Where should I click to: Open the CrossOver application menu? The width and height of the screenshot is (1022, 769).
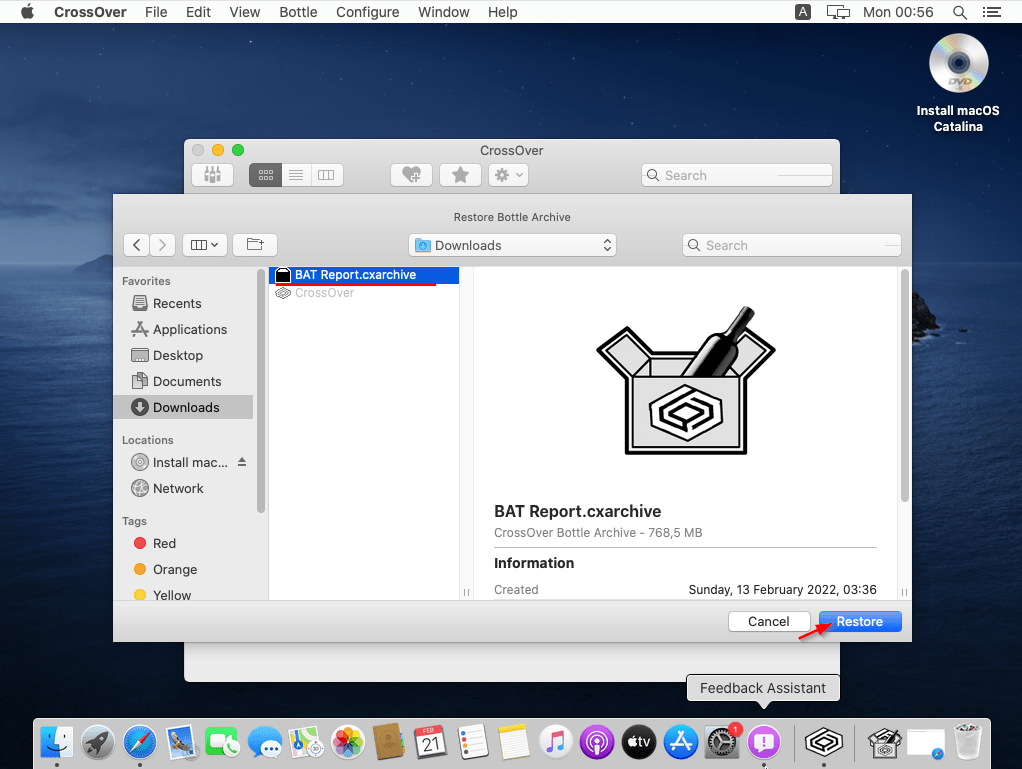[90, 12]
